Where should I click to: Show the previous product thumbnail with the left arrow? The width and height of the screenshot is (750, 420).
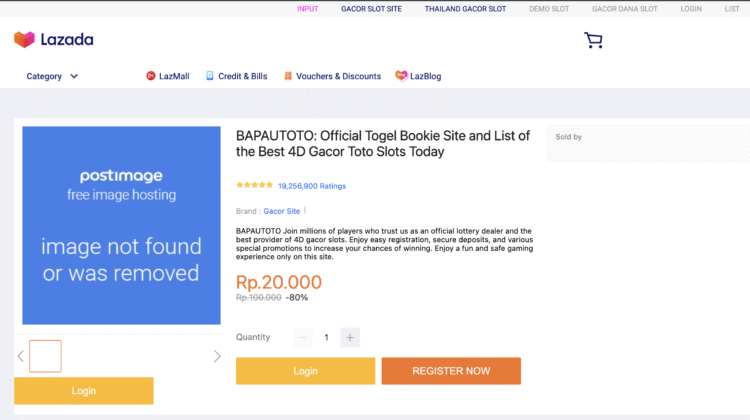21,356
